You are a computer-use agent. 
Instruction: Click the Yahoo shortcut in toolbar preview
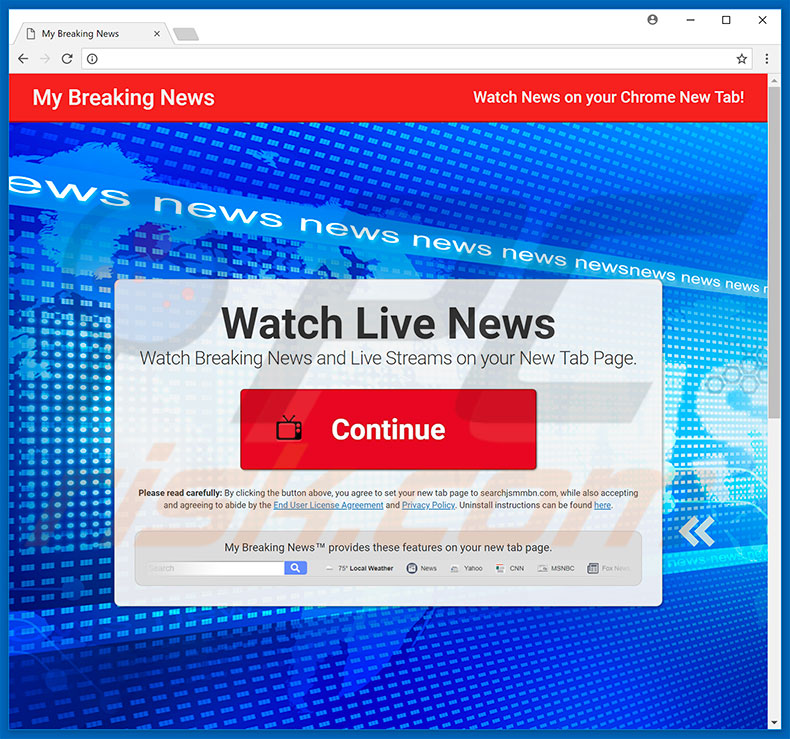tap(466, 568)
